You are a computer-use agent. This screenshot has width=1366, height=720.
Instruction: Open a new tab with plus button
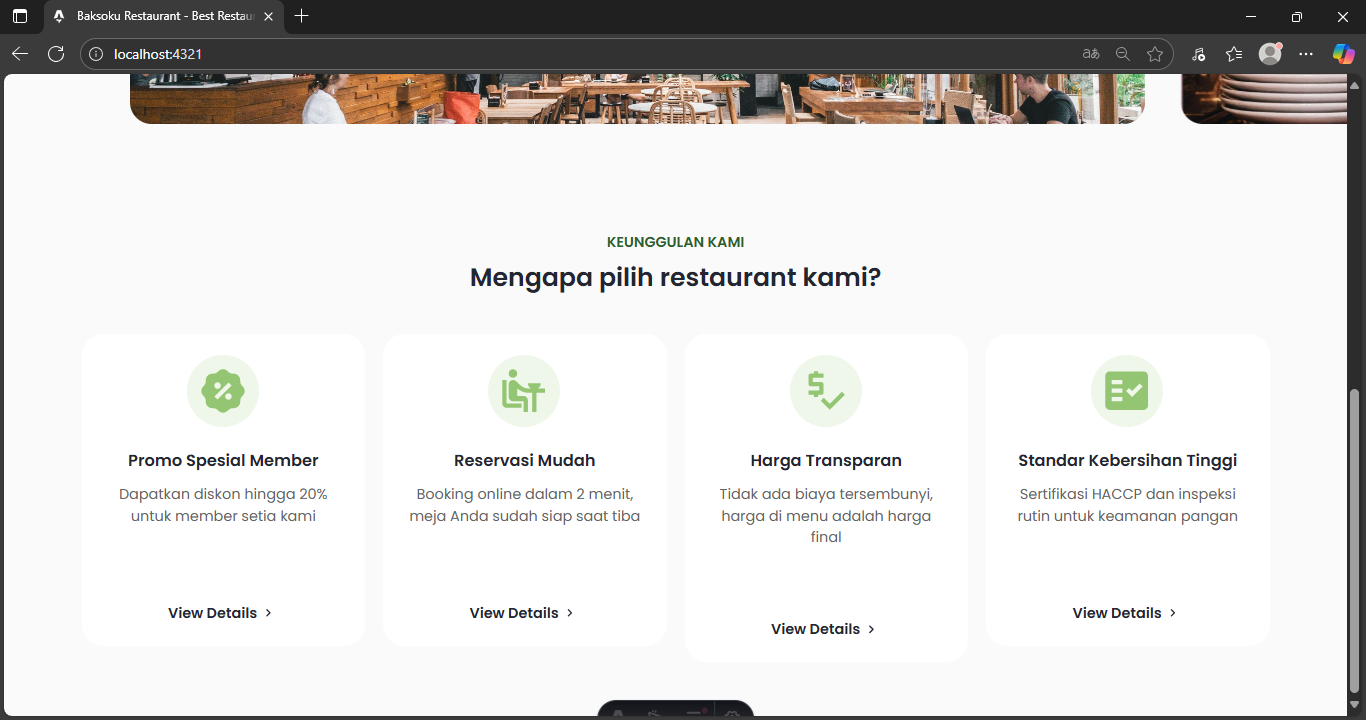(x=302, y=16)
